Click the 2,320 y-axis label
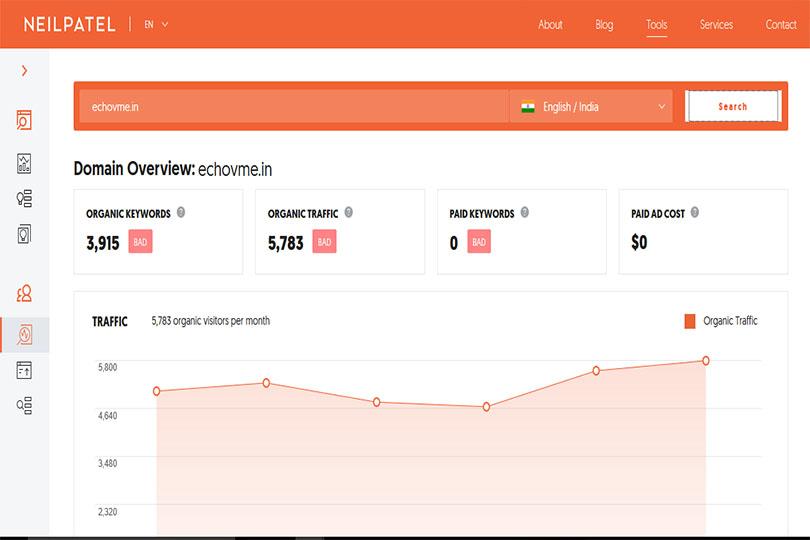 coord(107,512)
